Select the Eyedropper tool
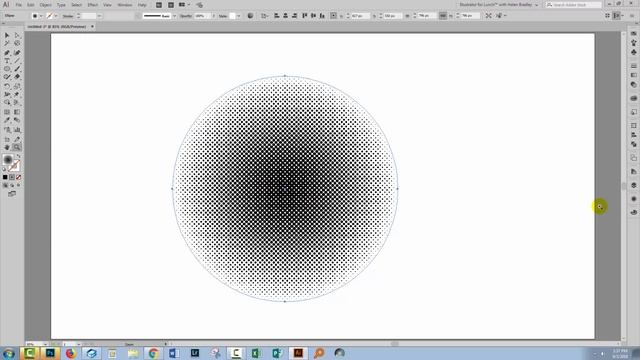Screen dimensions: 640x360 tap(7, 120)
